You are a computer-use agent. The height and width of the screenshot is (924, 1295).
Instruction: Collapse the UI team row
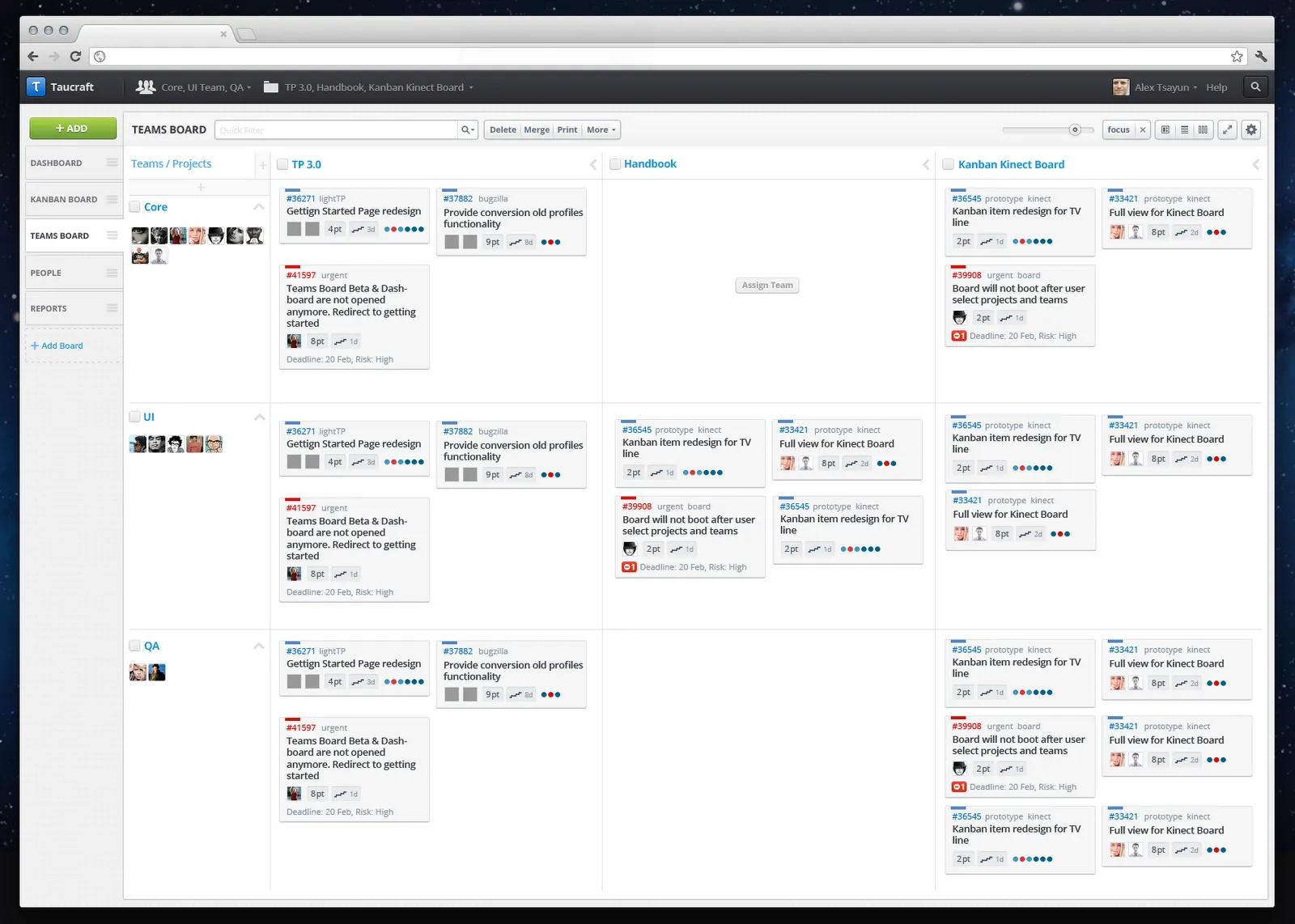(x=259, y=417)
